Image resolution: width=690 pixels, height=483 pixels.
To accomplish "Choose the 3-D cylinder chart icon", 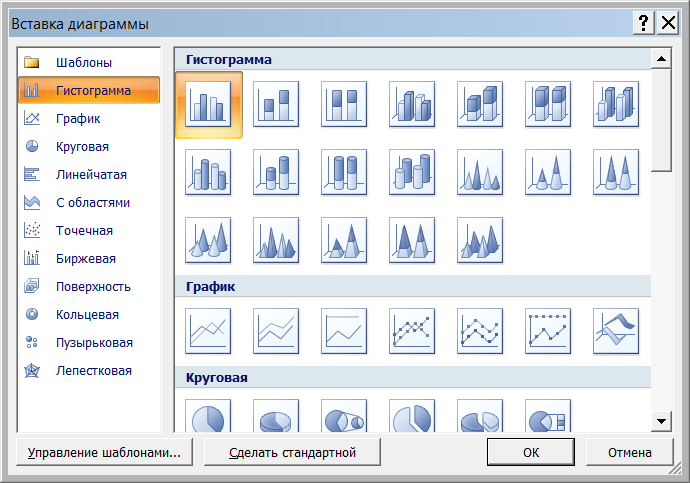I will (x=412, y=172).
